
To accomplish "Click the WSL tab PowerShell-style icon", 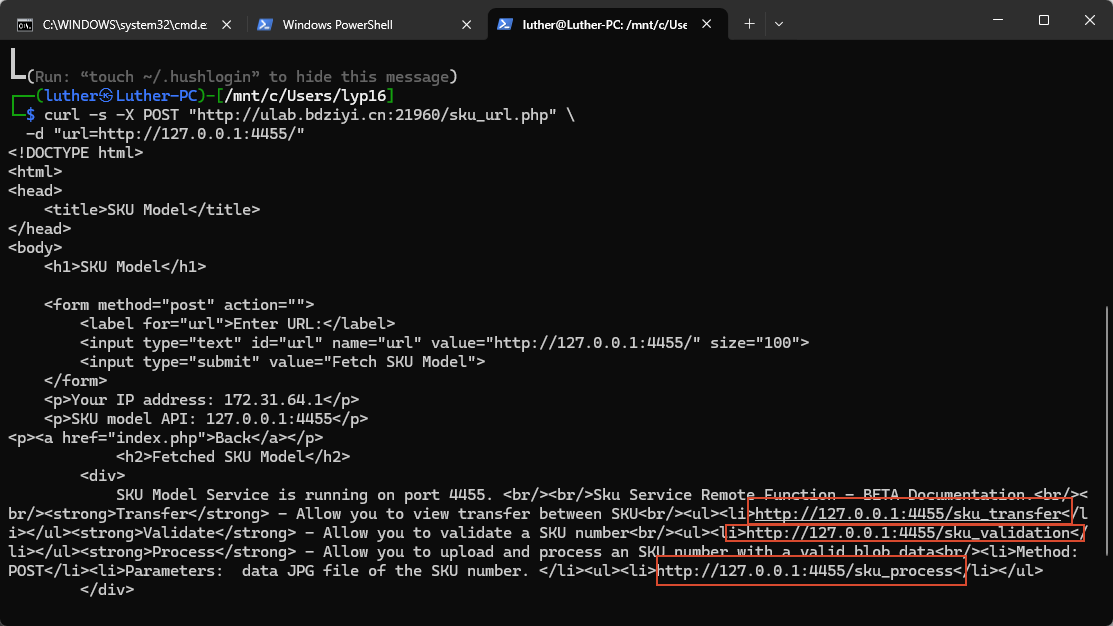I will tap(505, 24).
